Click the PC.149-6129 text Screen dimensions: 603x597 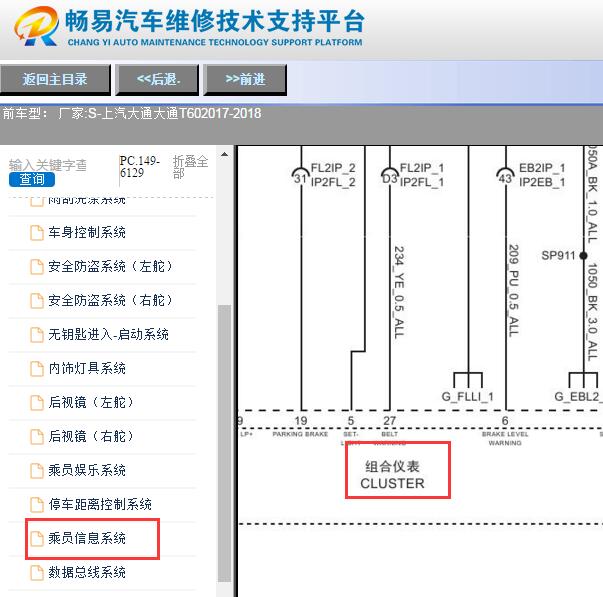139,167
